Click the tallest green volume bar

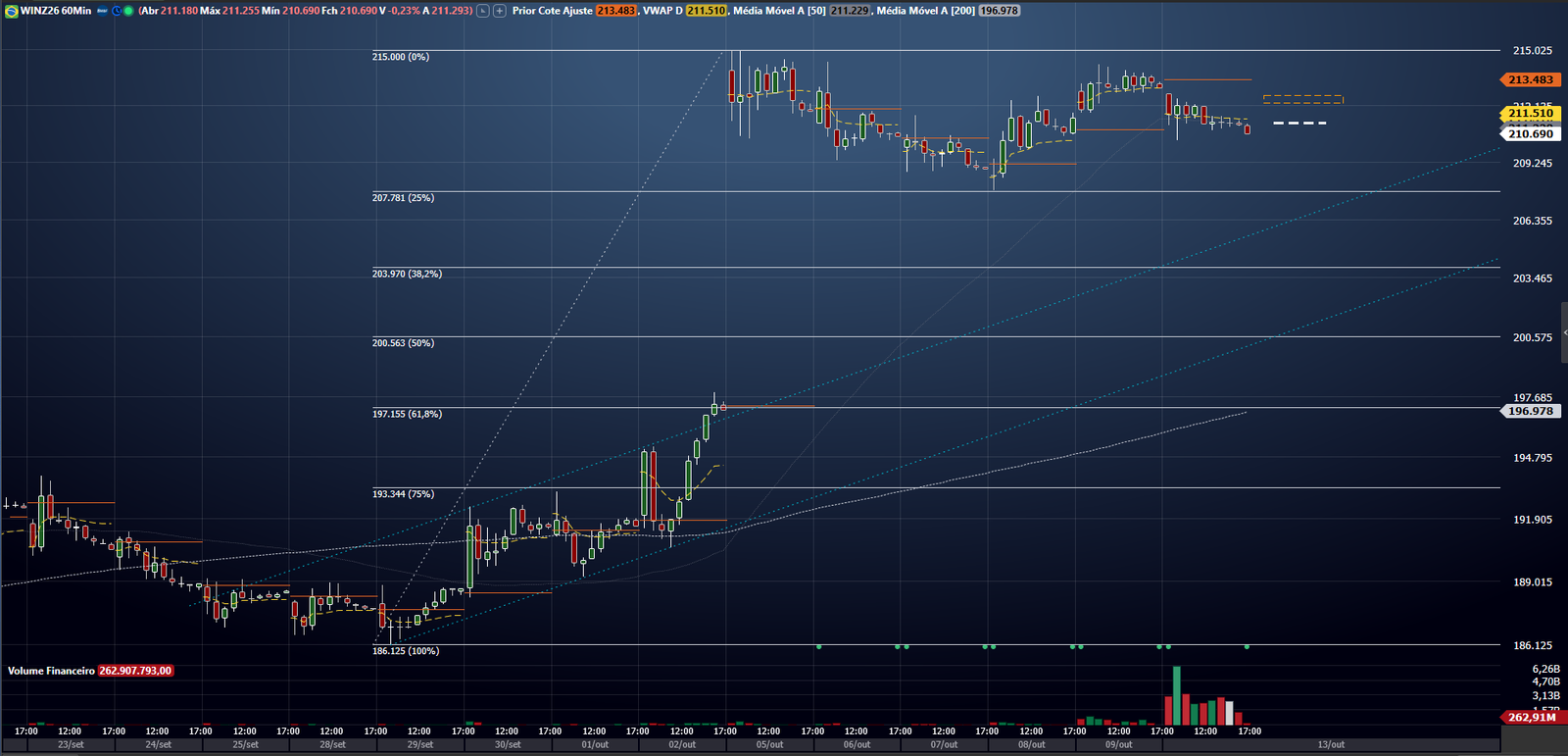tap(1177, 695)
